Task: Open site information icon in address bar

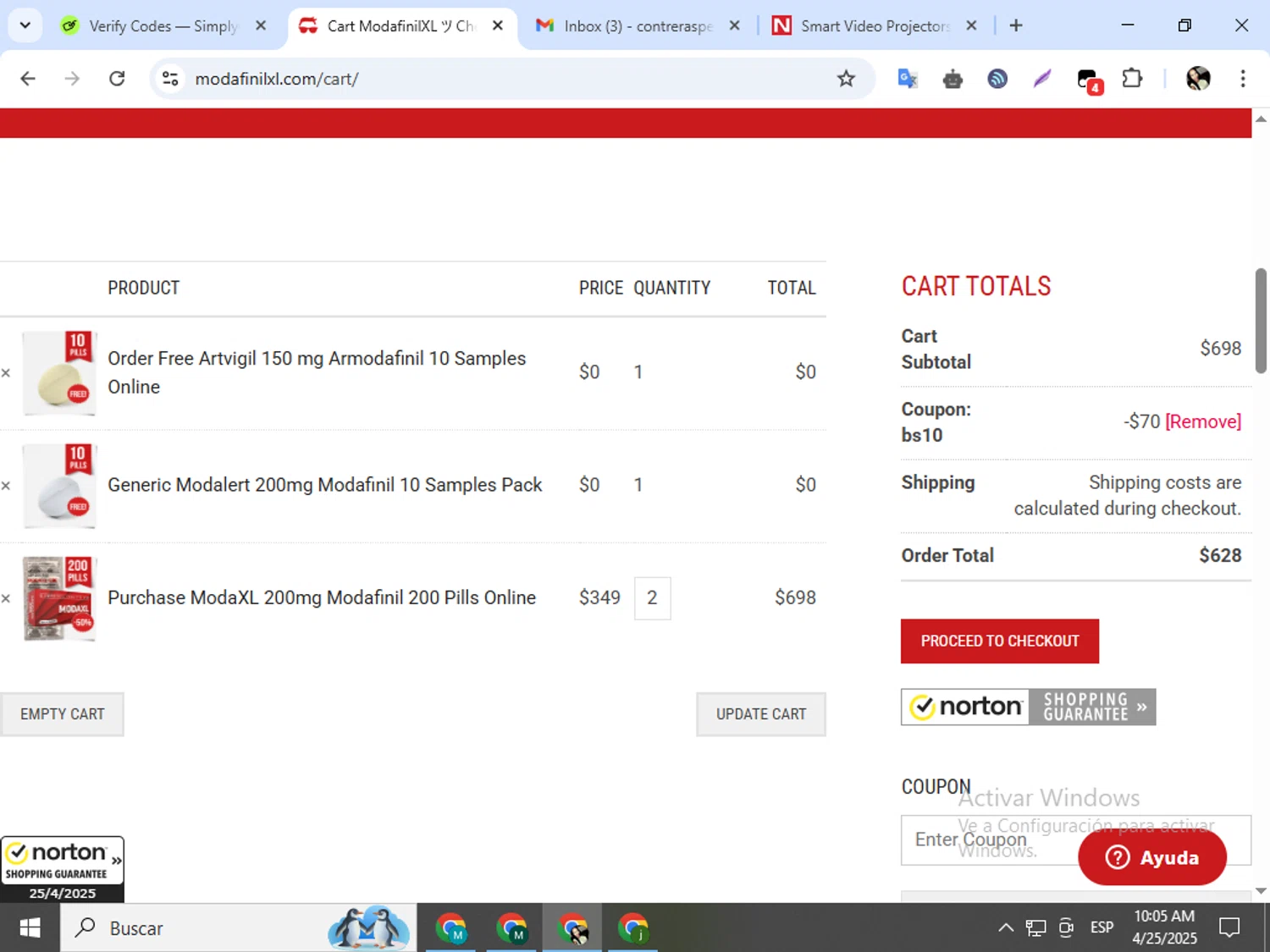Action: [x=170, y=79]
